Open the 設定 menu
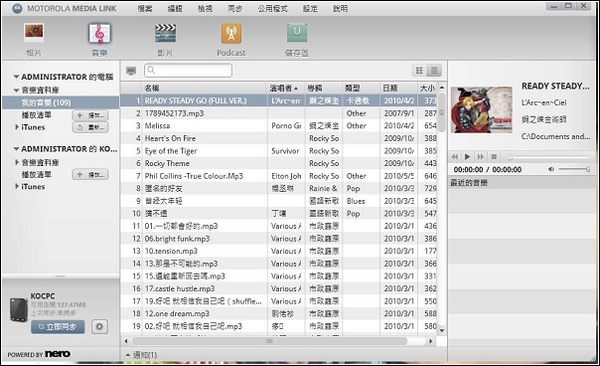The image size is (600, 366). tap(310, 8)
